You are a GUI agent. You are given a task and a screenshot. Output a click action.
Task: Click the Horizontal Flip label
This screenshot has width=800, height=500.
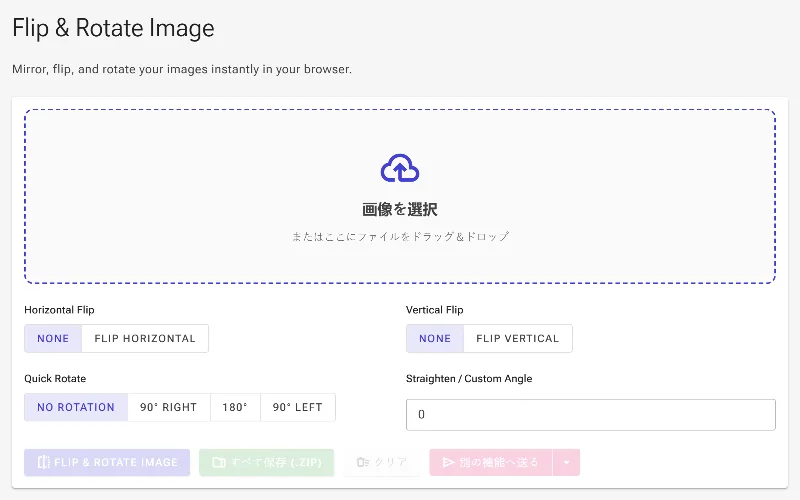(59, 310)
